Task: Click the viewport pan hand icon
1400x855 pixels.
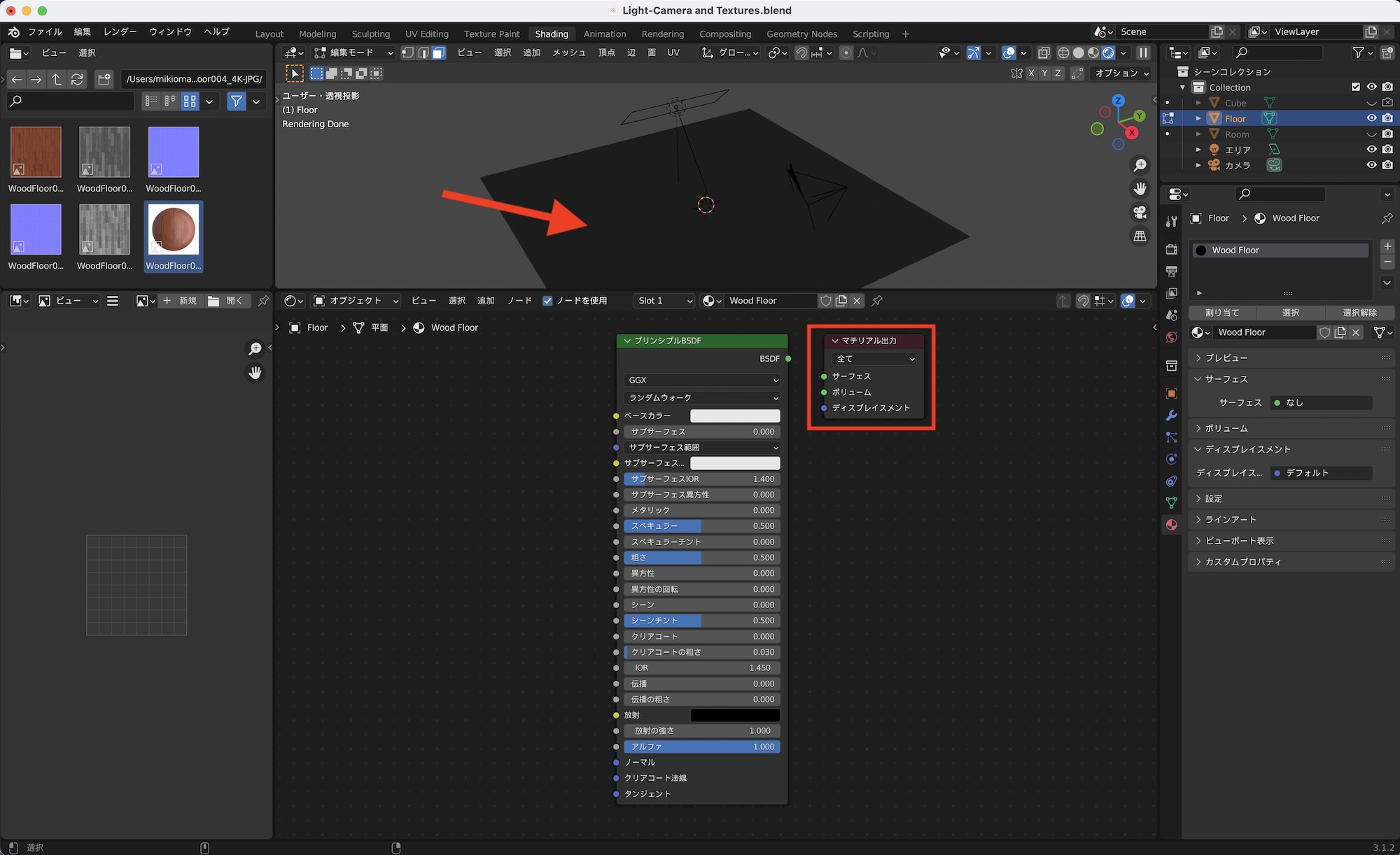Action: click(1140, 189)
